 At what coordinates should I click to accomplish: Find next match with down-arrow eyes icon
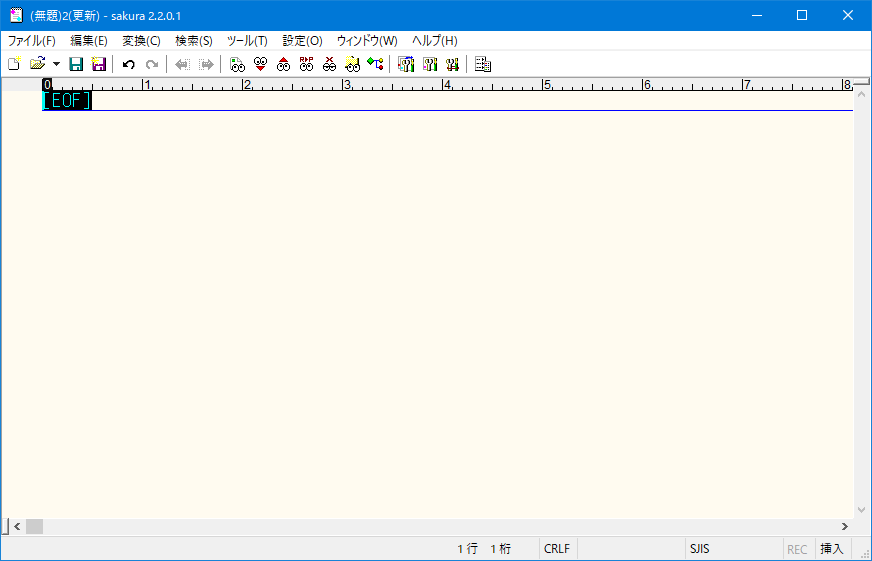260,64
